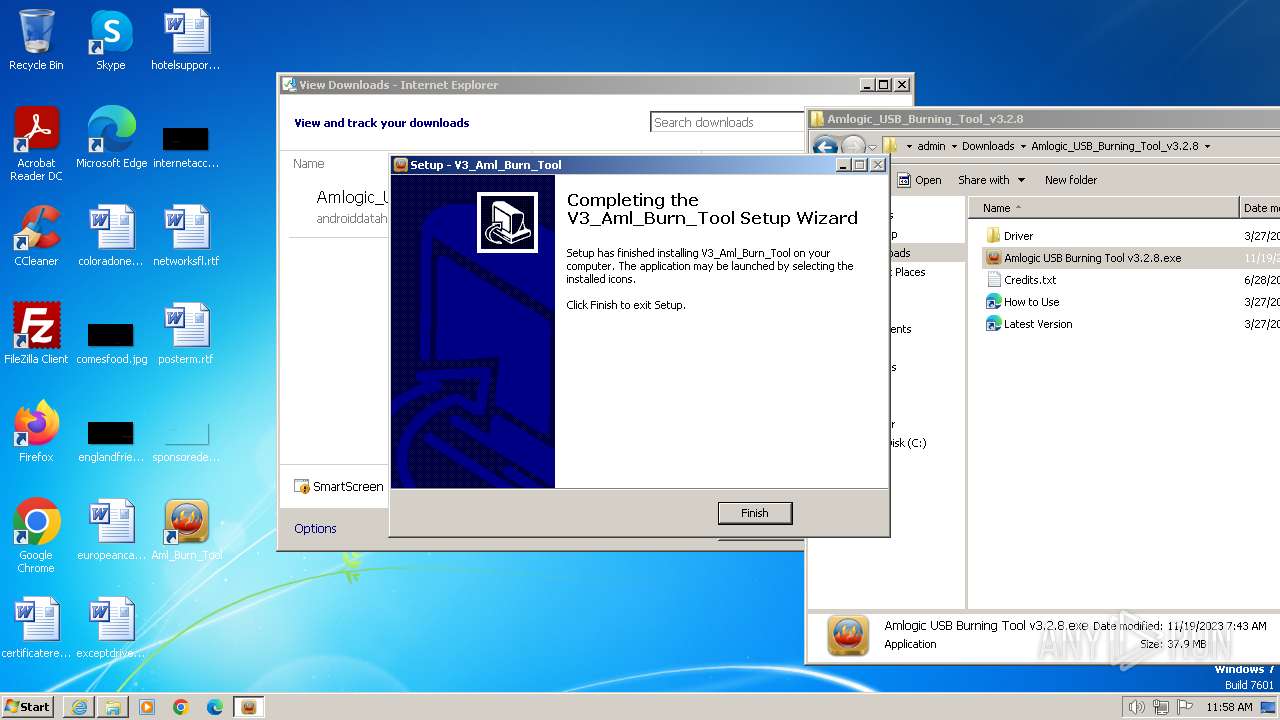Image resolution: width=1280 pixels, height=720 pixels.
Task: Select the setup wizard taskbar button
Action: pos(248,707)
